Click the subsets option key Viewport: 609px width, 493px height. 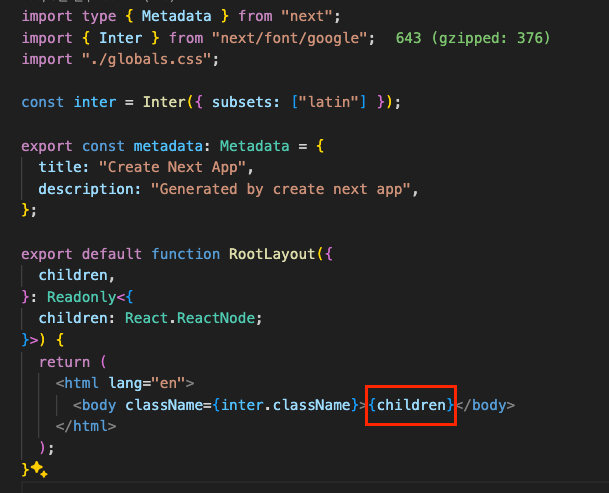(242, 102)
